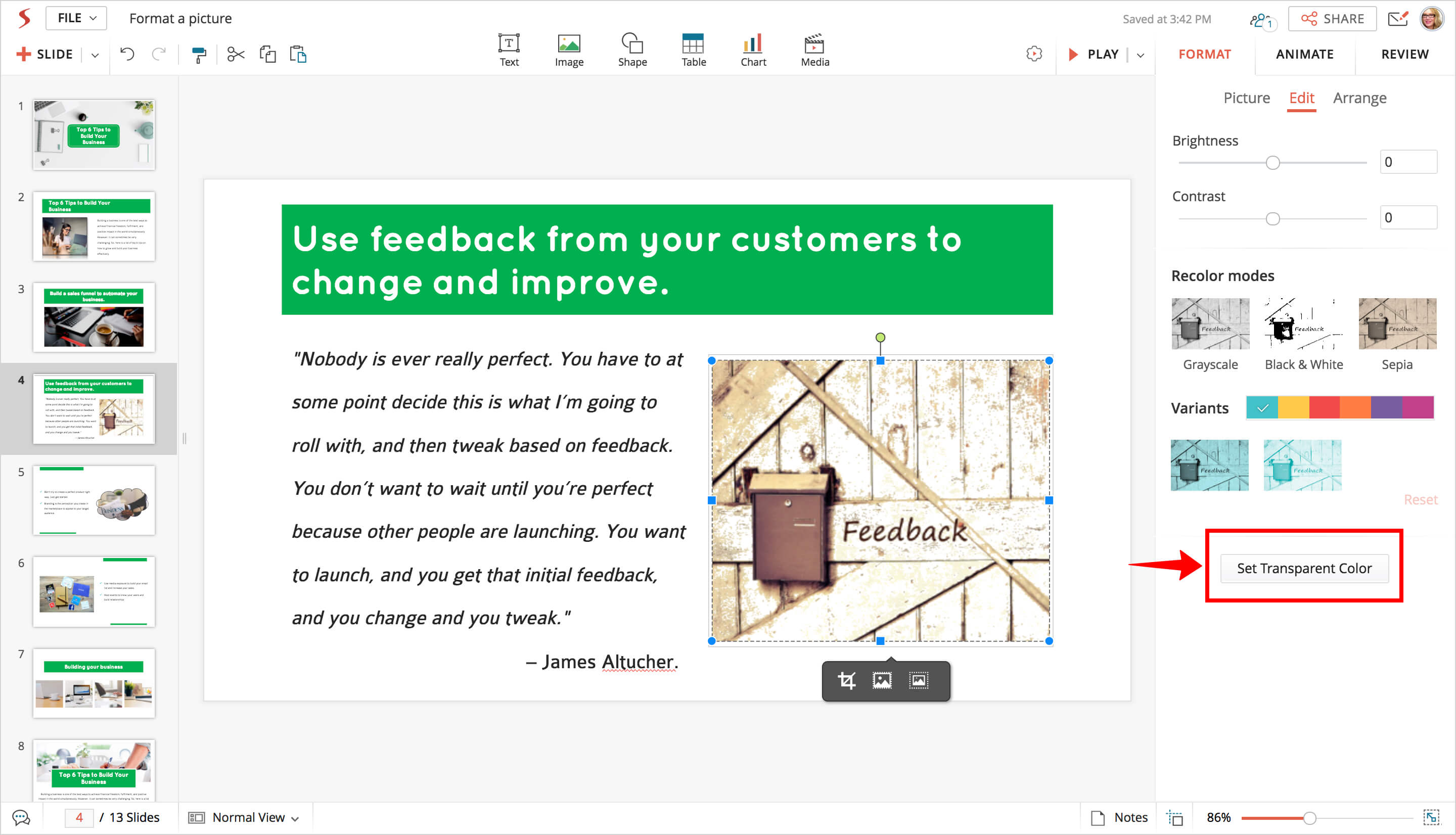Click the Media insert icon
The height and width of the screenshot is (835, 1456).
point(814,51)
